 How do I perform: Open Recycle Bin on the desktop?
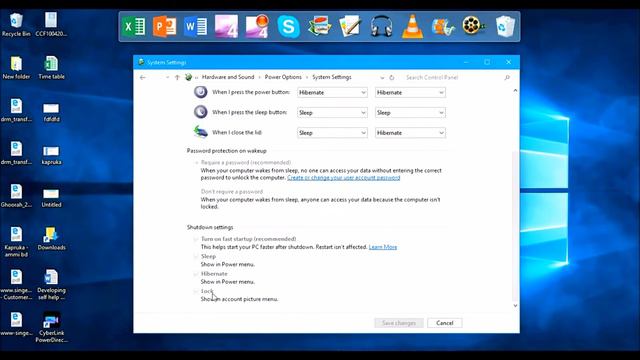pyautogui.click(x=16, y=24)
